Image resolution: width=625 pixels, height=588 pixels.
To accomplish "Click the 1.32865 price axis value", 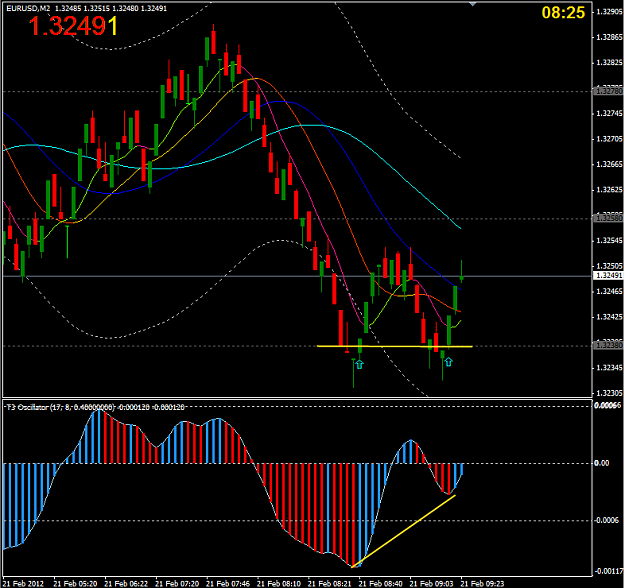I will [609, 37].
